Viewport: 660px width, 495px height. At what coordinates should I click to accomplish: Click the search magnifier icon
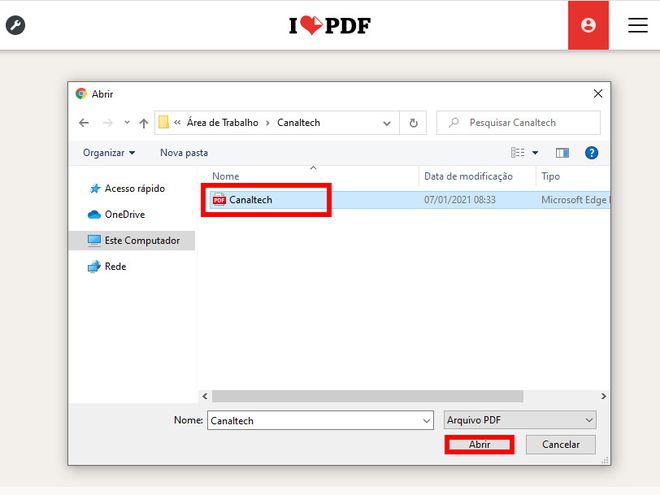[453, 122]
